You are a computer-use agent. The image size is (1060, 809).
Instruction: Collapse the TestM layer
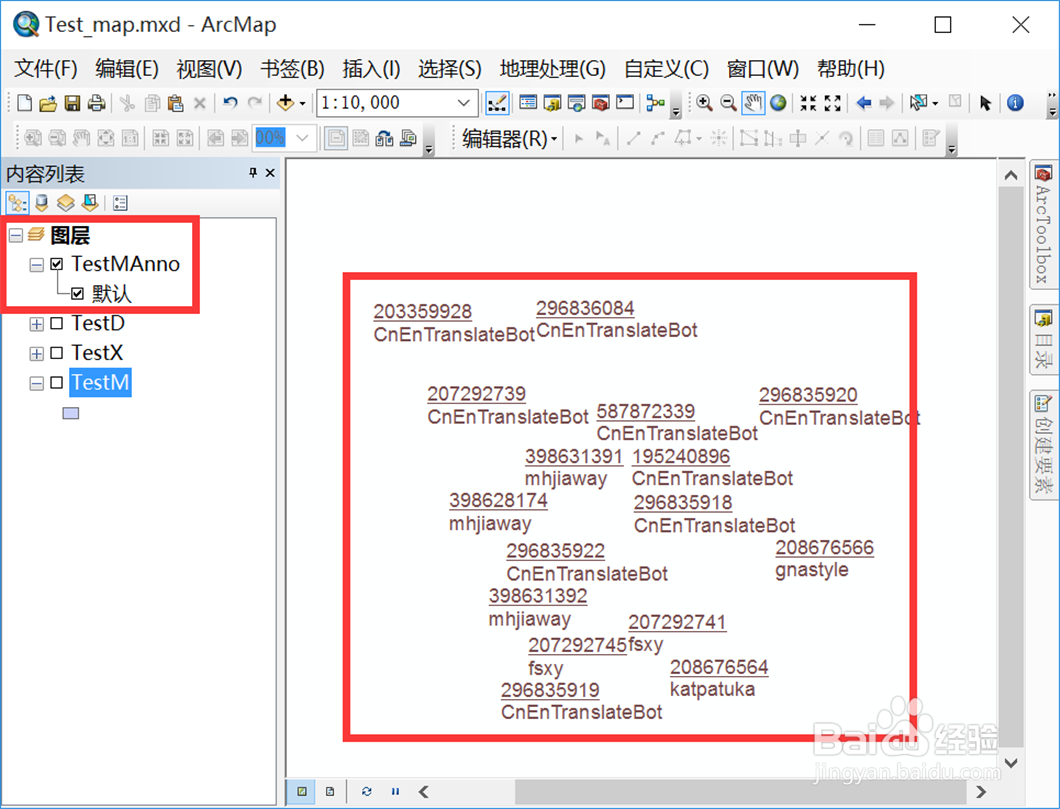click(x=37, y=383)
